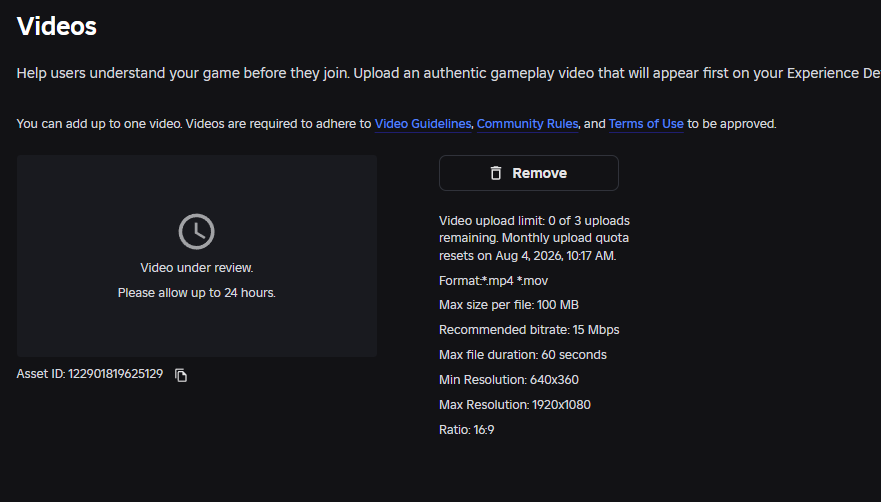Click the clock icon in the video preview

197,231
